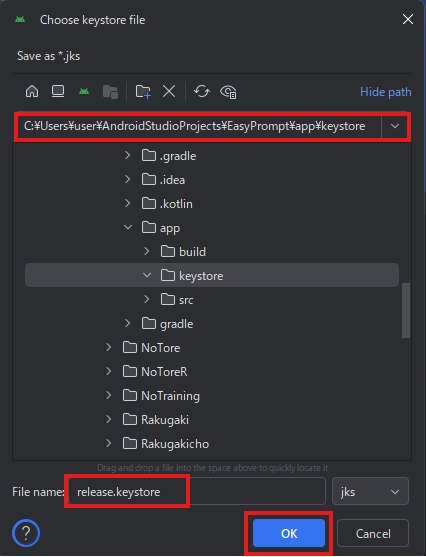Select the gradle folder without leading dot
426x557 pixels.
212,324
